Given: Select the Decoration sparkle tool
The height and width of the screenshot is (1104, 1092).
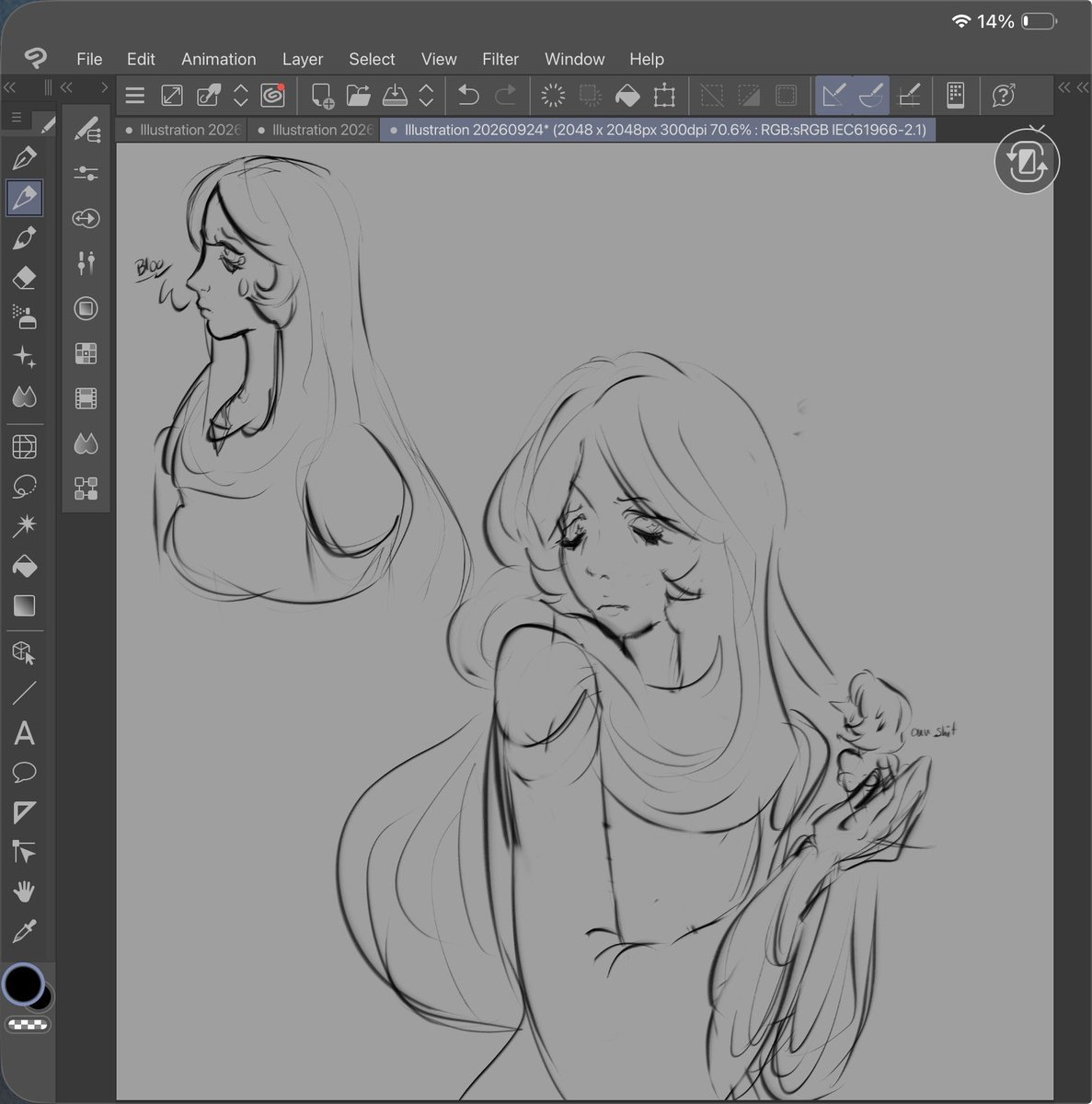Looking at the screenshot, I should (25, 358).
